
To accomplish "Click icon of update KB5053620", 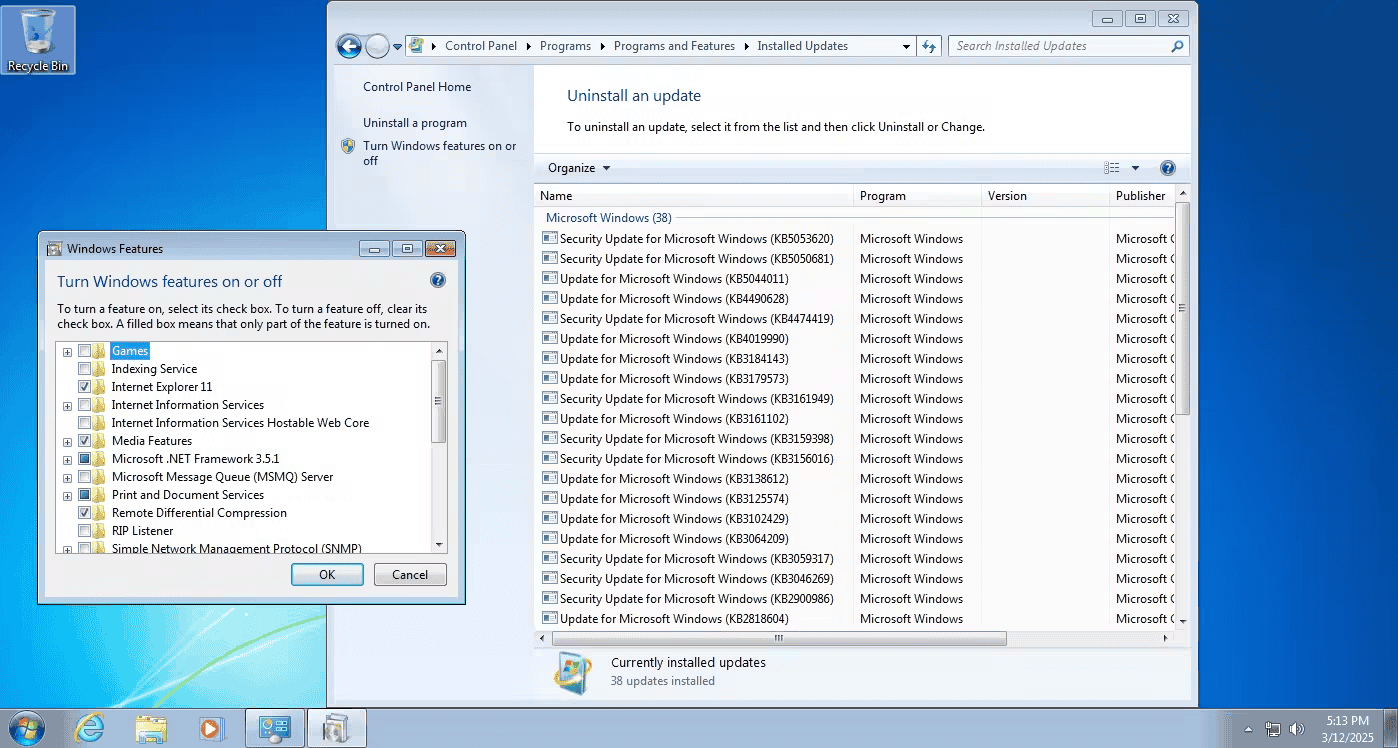I will click(x=549, y=238).
